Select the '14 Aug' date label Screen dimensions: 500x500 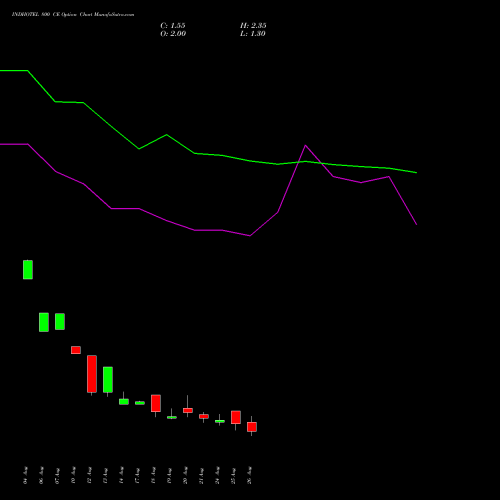121,475
